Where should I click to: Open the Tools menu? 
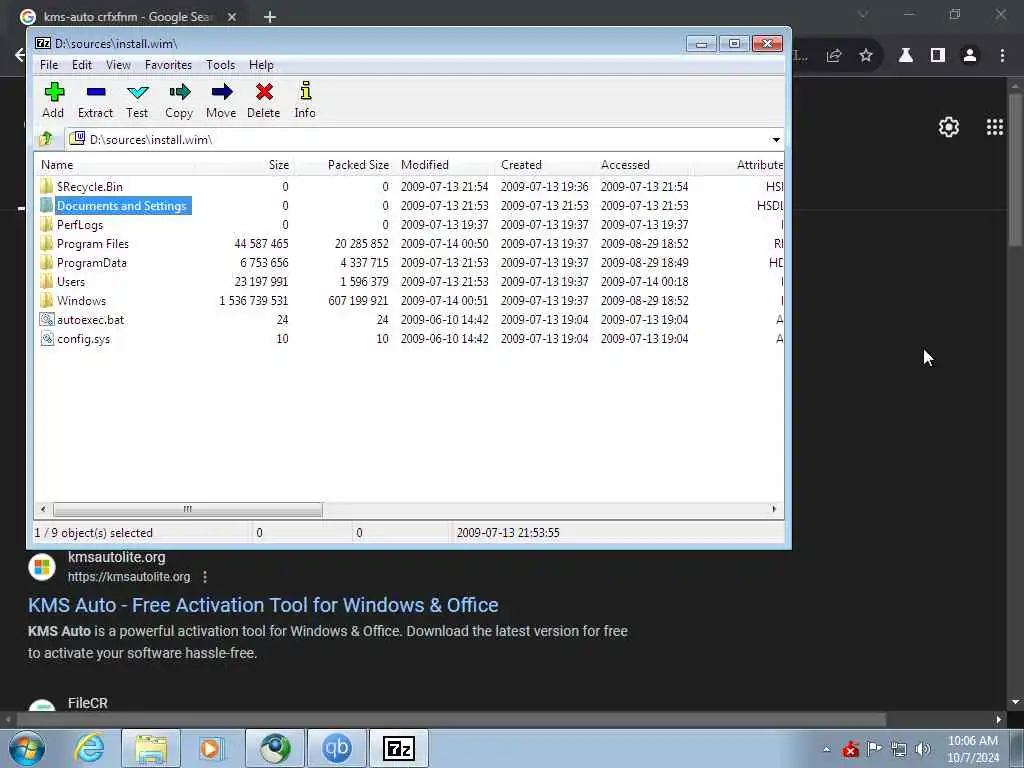[x=220, y=65]
